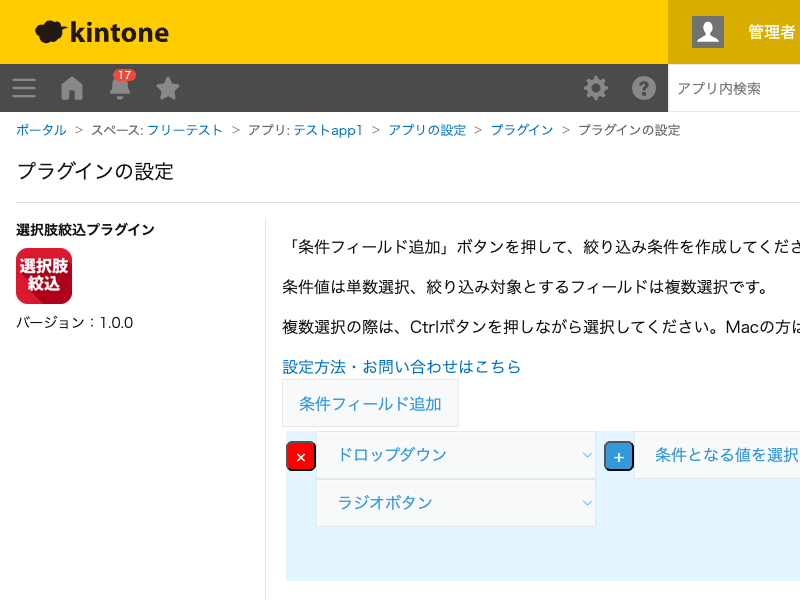
Task: Open the ラジオボタン field selector
Action: pyautogui.click(x=456, y=503)
